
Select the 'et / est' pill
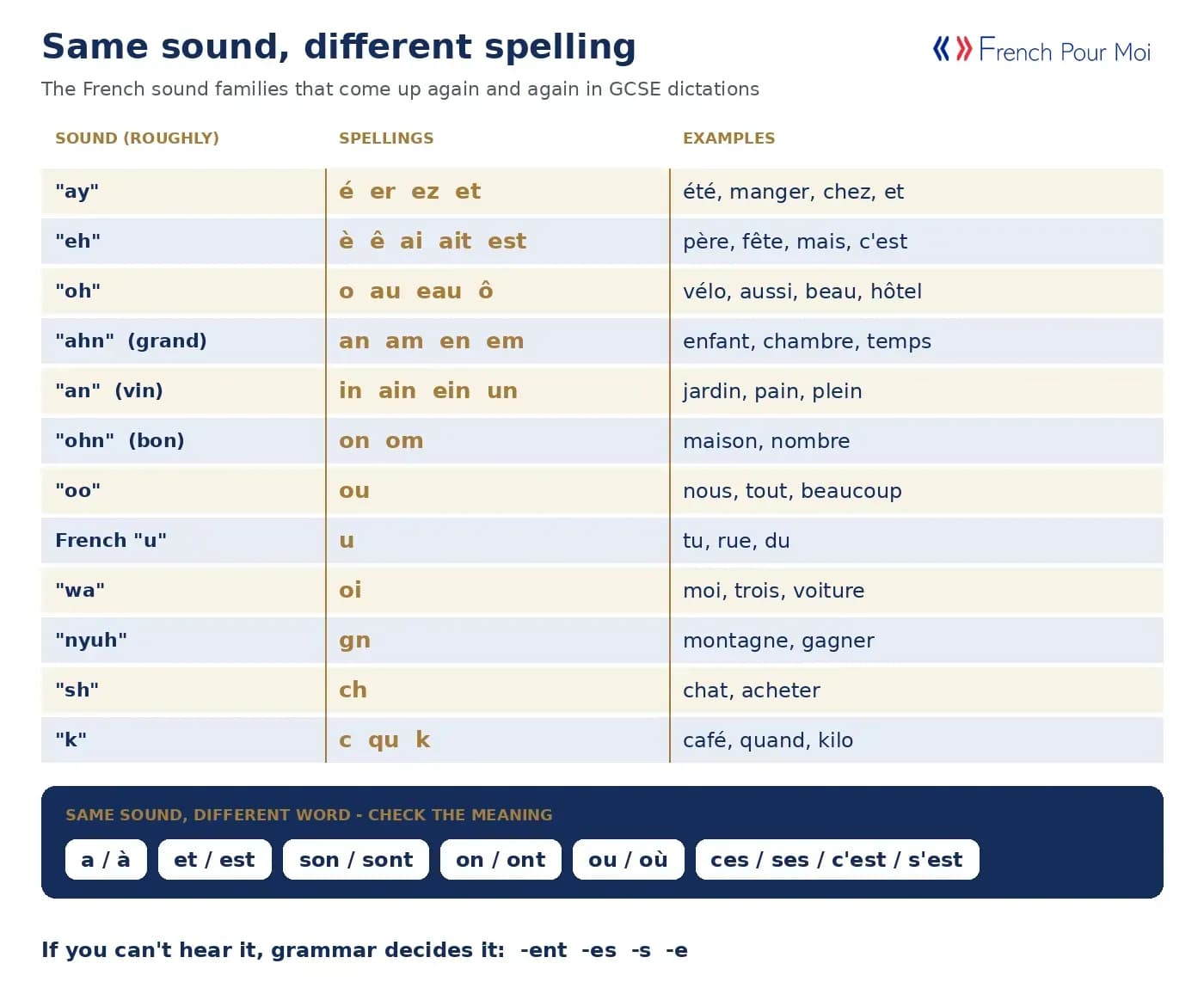click(x=215, y=859)
